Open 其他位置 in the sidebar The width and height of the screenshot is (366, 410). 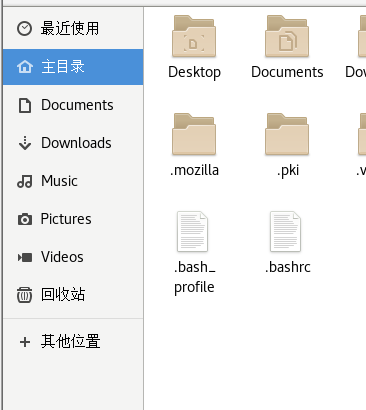tap(73, 342)
